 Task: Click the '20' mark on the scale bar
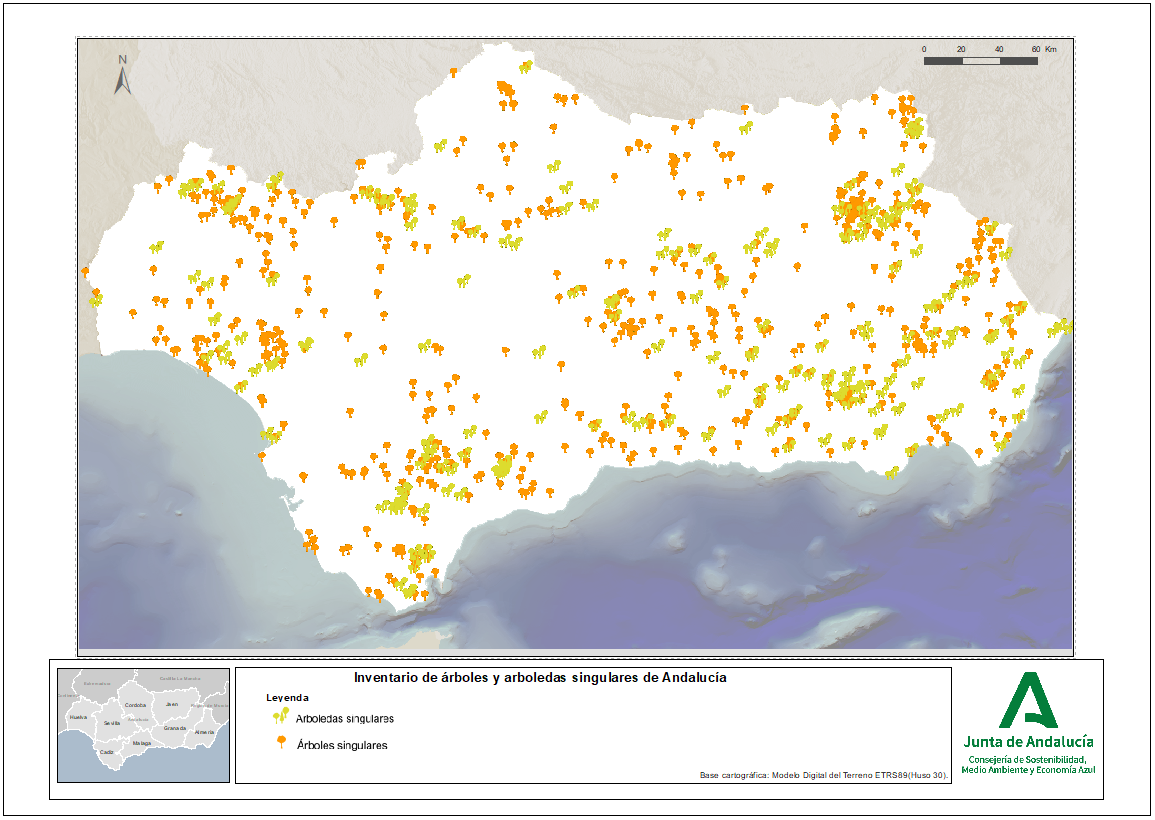coord(961,49)
